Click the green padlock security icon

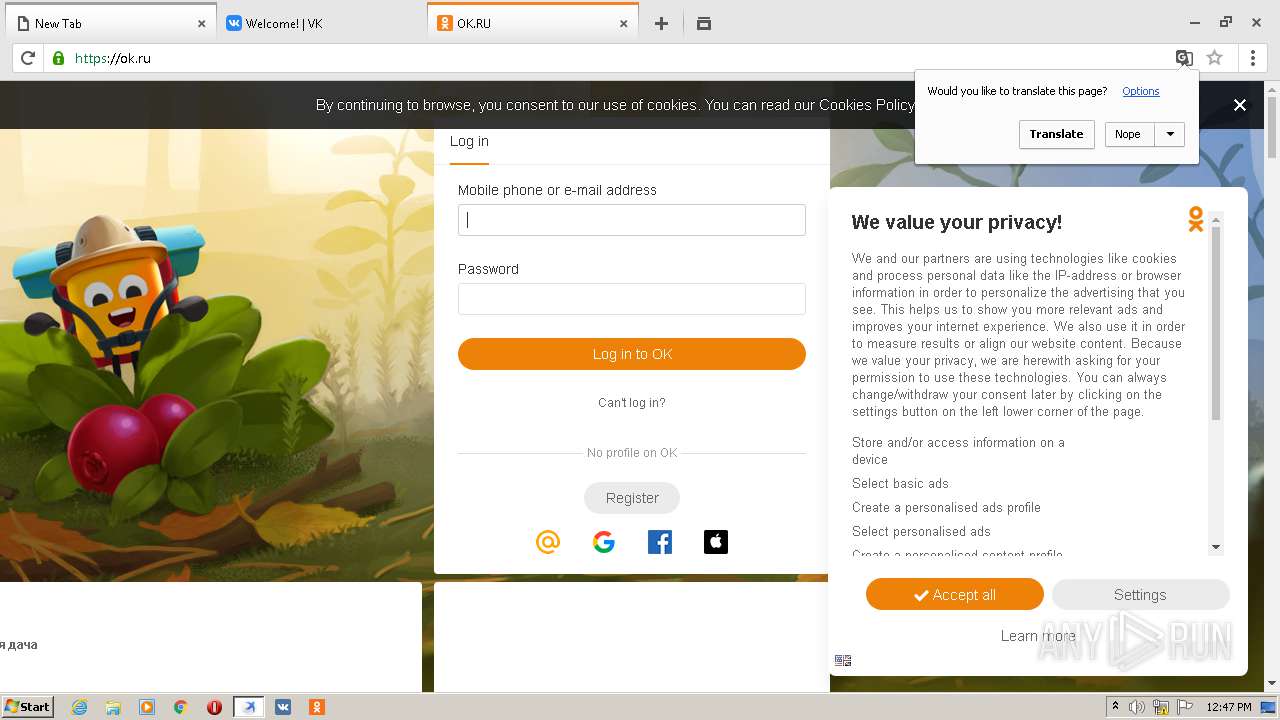click(x=58, y=58)
